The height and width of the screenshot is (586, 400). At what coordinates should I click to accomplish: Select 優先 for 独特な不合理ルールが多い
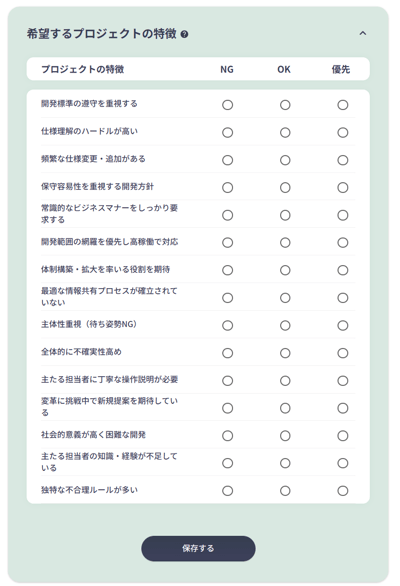(342, 491)
